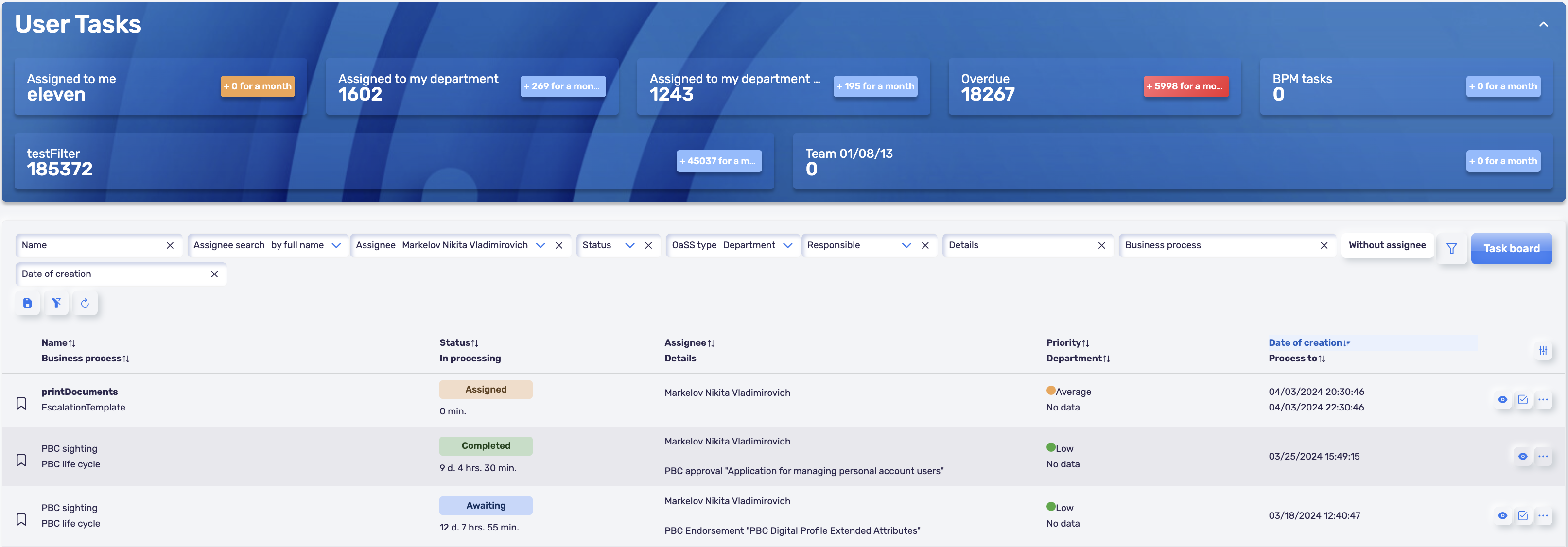Sort by Department column
Screen dimensions: 1568x547
pos(1078,359)
